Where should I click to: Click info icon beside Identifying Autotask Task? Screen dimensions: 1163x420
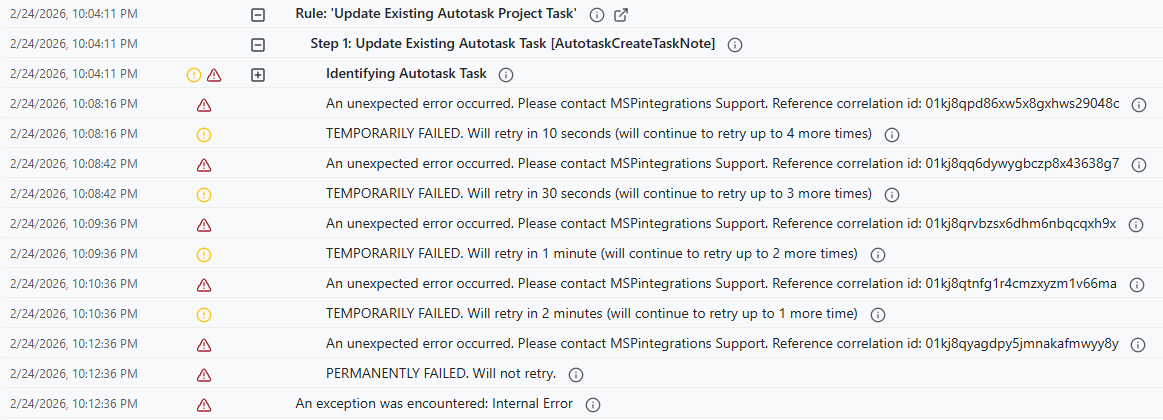click(x=506, y=75)
